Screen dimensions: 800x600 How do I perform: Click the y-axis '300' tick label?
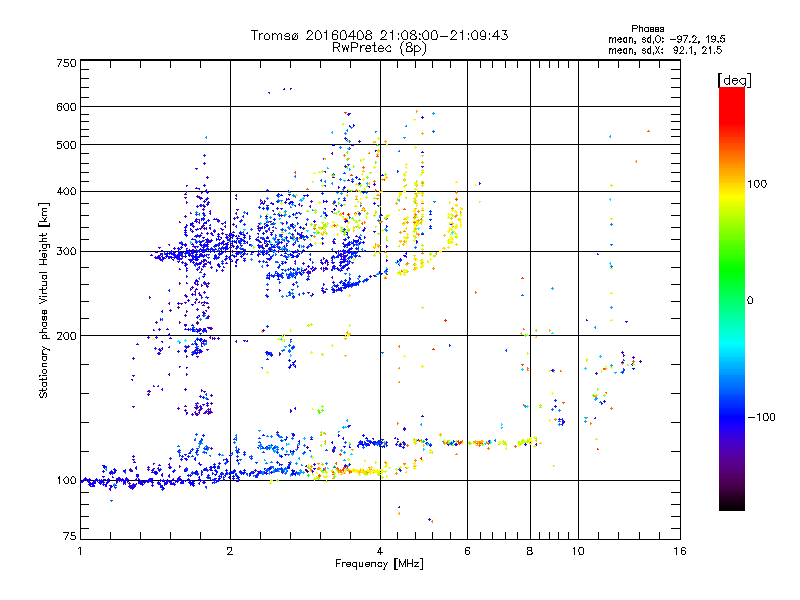click(66, 252)
